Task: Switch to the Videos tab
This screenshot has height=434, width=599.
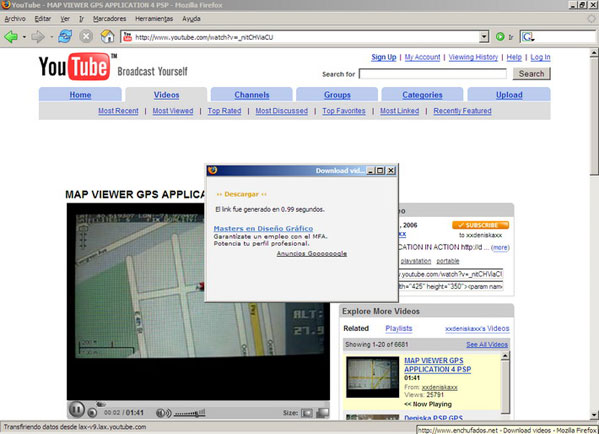Action: (x=166, y=95)
